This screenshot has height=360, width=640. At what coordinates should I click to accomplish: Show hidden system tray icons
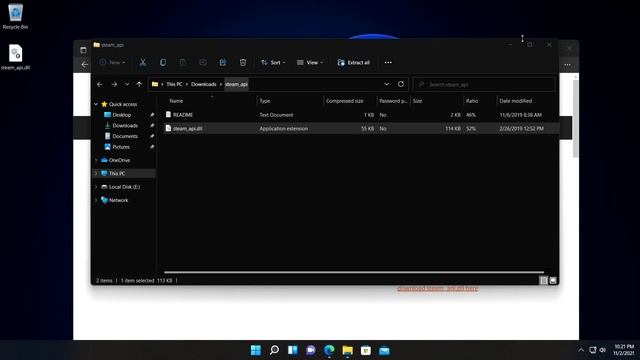(x=581, y=350)
